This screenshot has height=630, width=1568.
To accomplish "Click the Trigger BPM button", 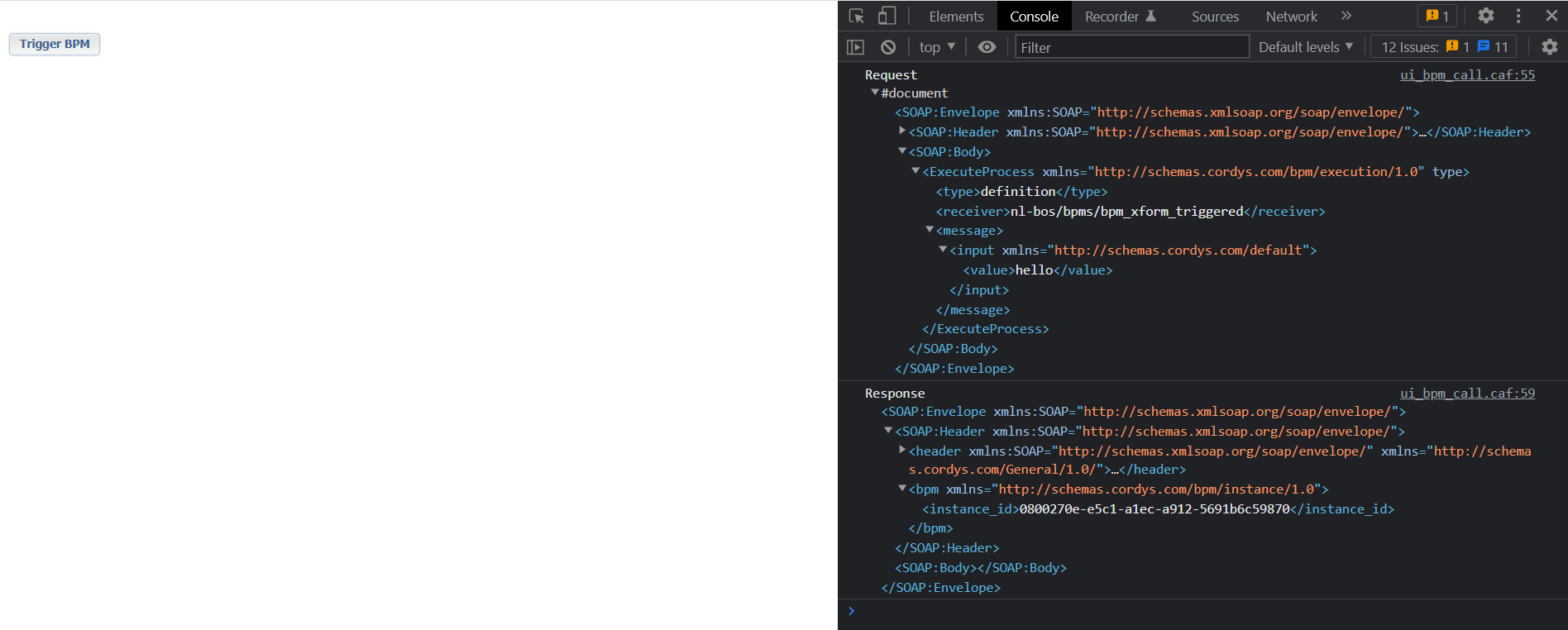I will click(55, 44).
